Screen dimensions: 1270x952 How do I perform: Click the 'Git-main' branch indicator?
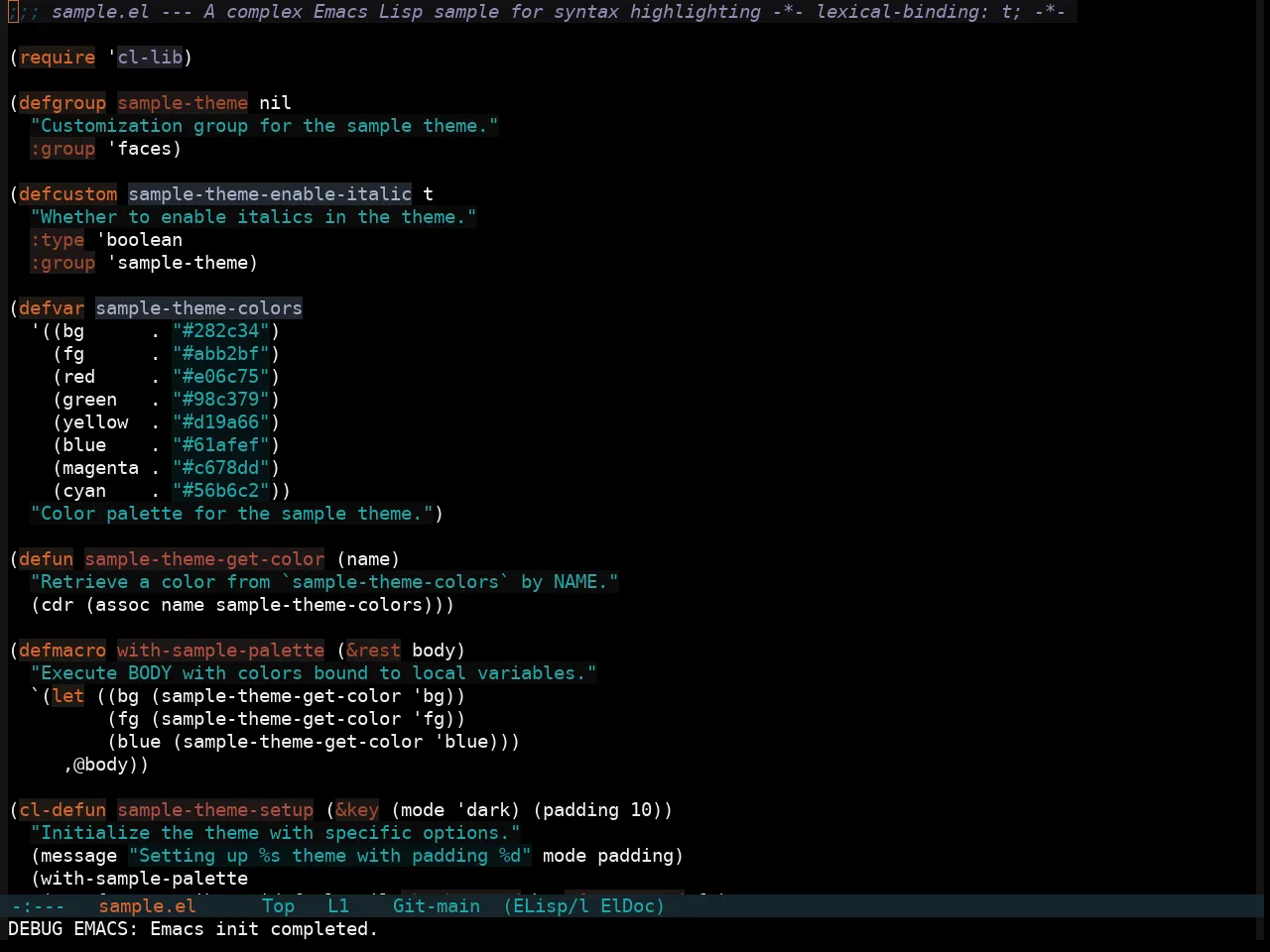[437, 906]
